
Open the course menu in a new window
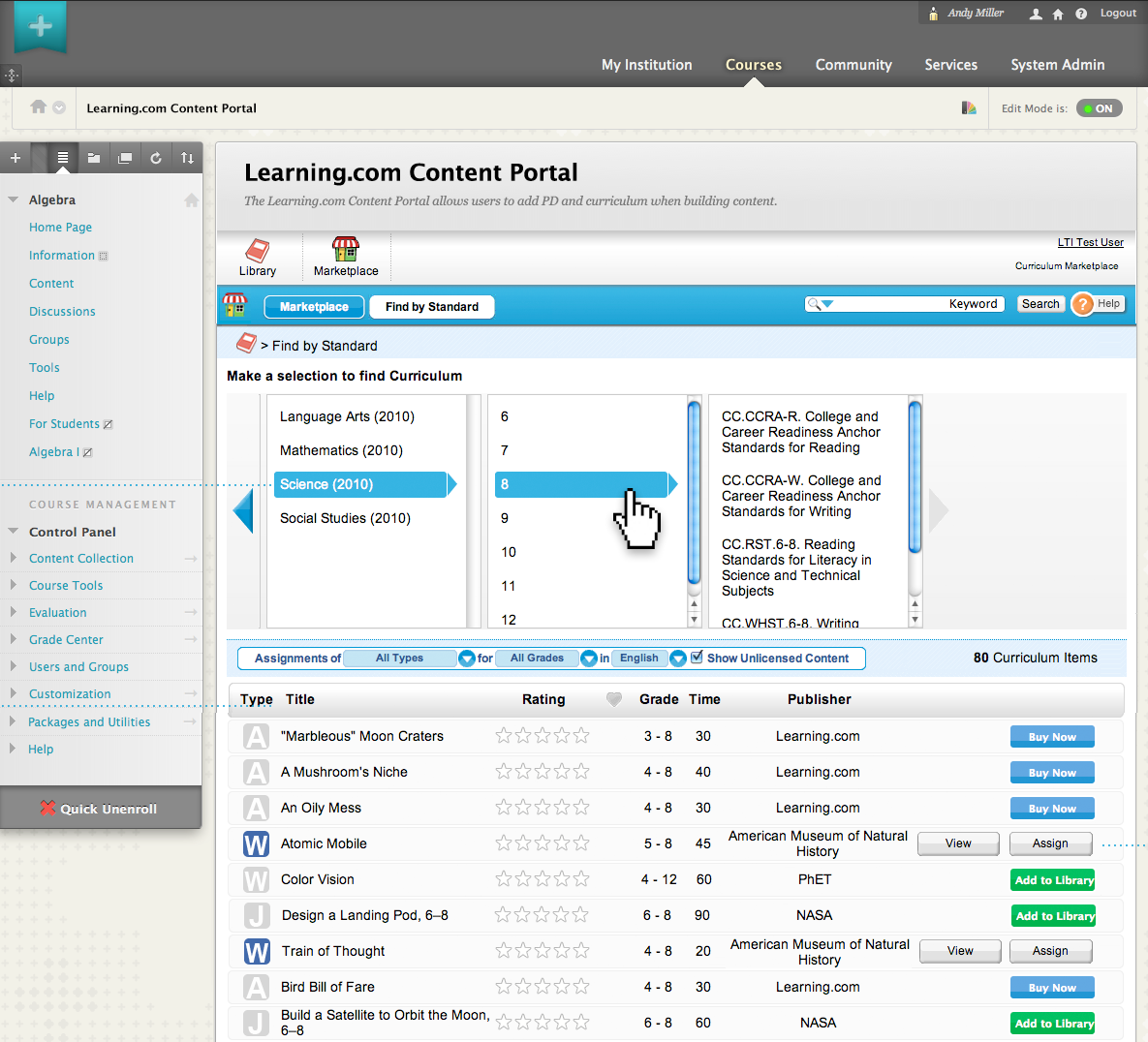tap(125, 158)
